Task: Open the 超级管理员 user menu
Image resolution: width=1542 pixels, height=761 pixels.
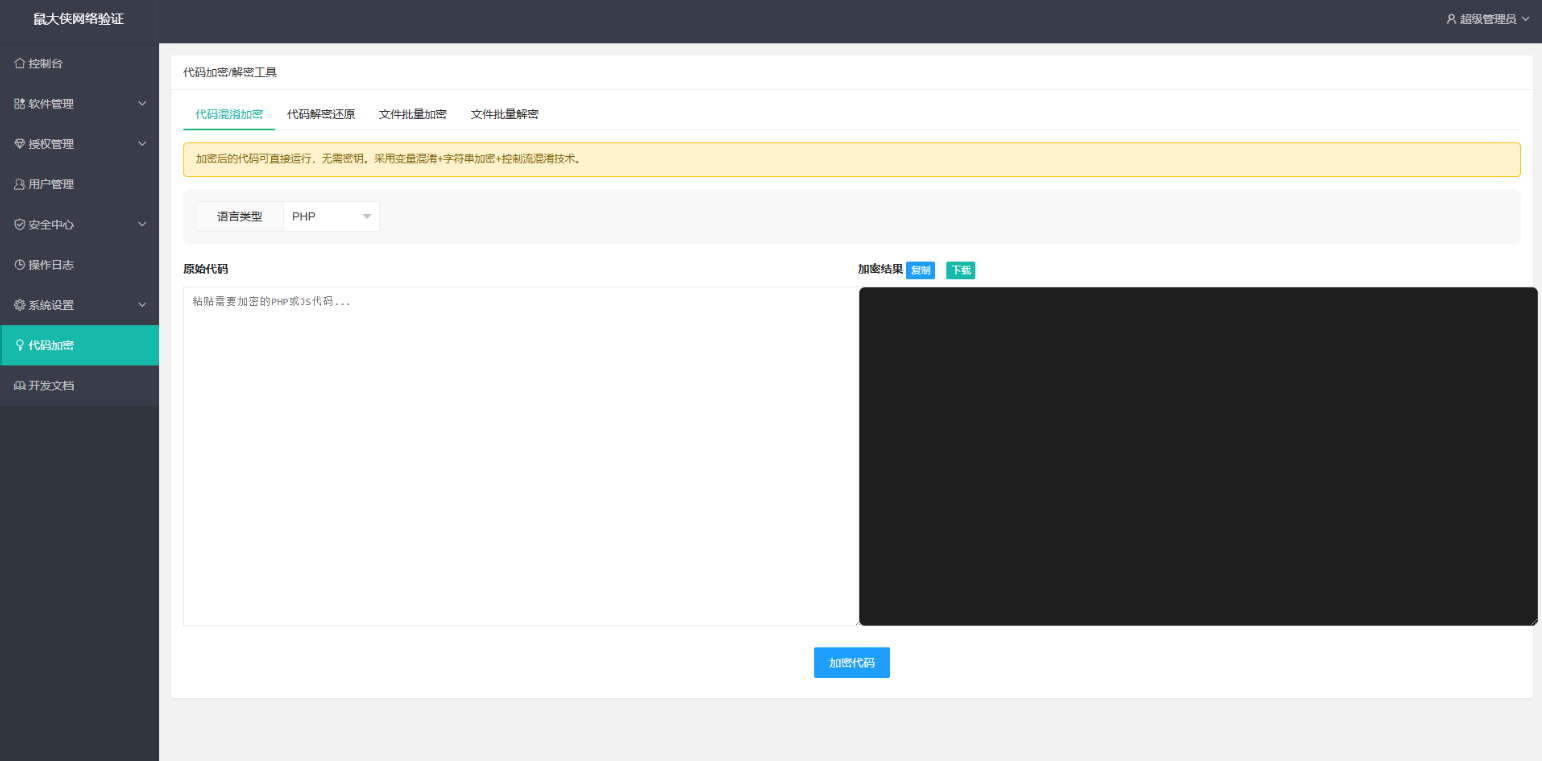Action: (1487, 19)
